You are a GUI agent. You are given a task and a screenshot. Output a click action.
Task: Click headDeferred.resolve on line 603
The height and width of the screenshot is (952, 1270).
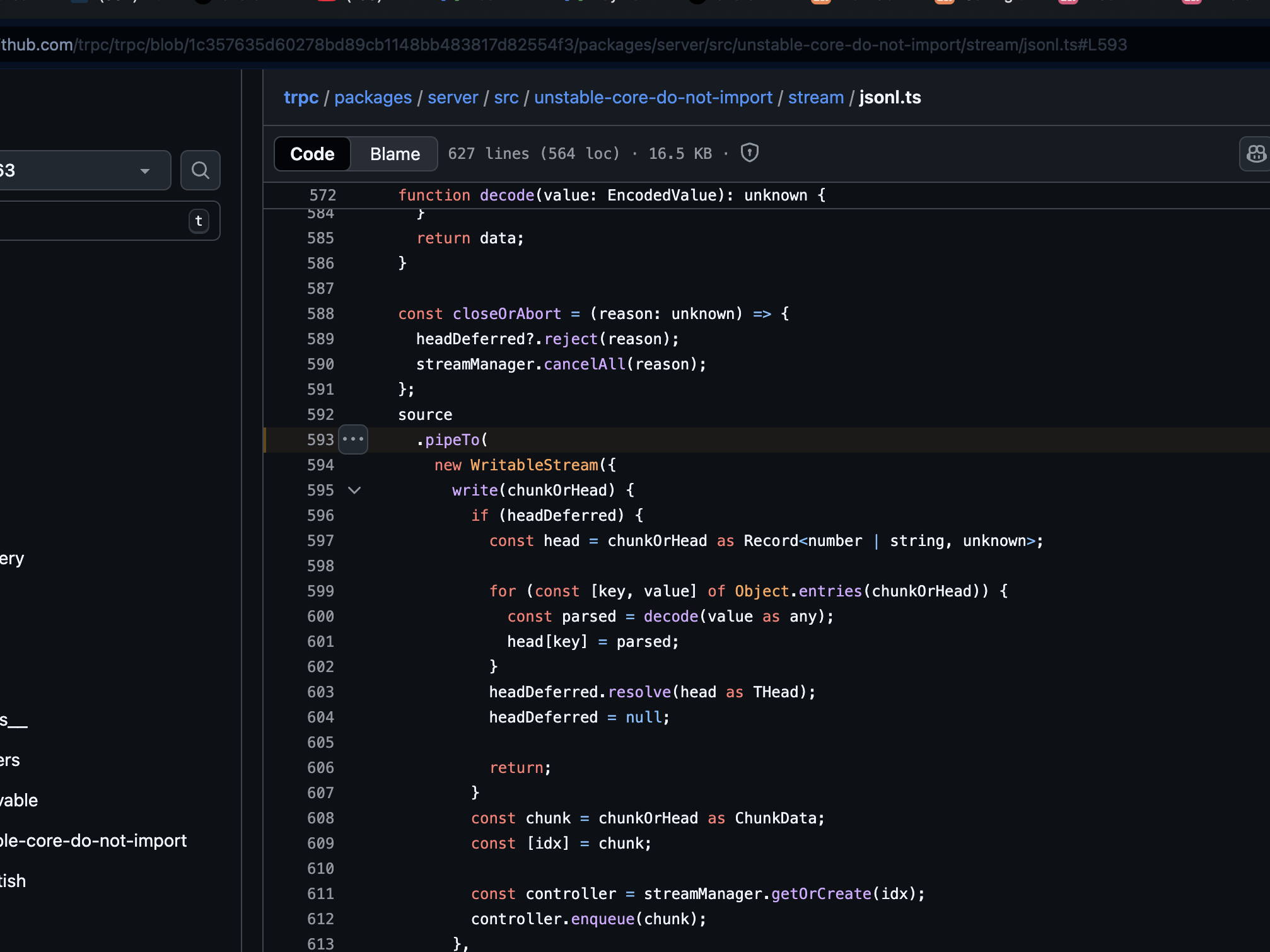click(x=580, y=692)
